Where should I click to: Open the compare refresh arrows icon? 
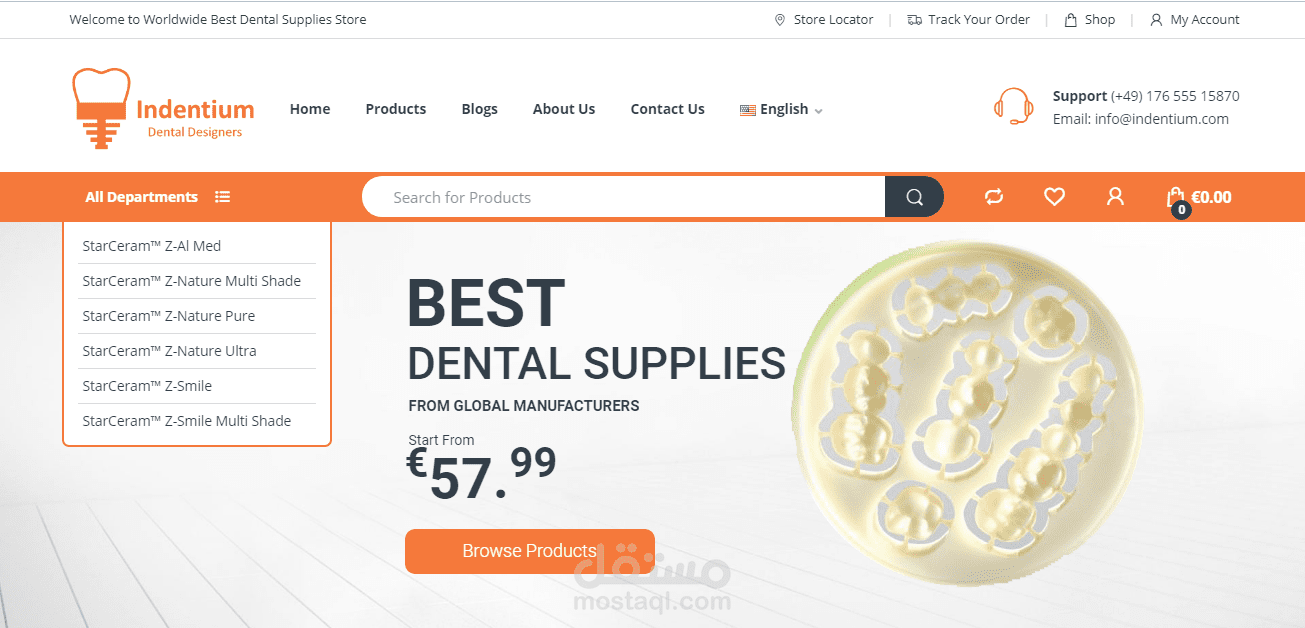point(993,197)
